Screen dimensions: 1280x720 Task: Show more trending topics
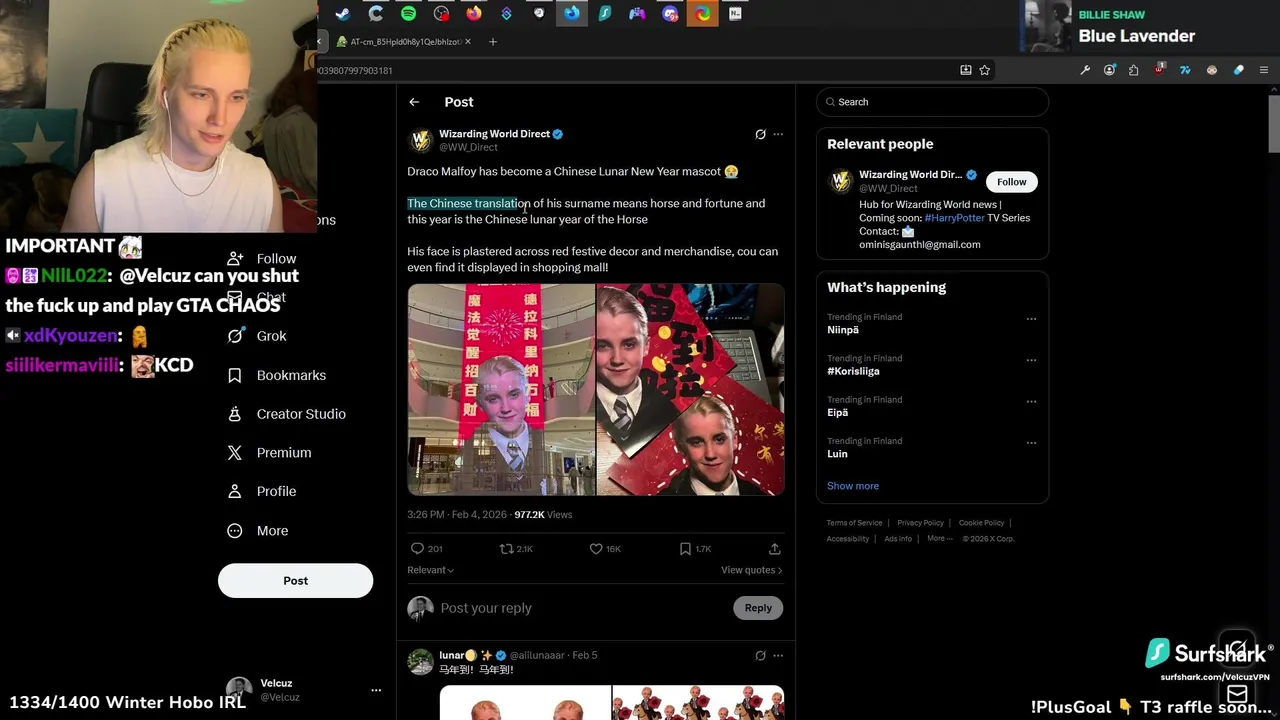[x=853, y=486]
